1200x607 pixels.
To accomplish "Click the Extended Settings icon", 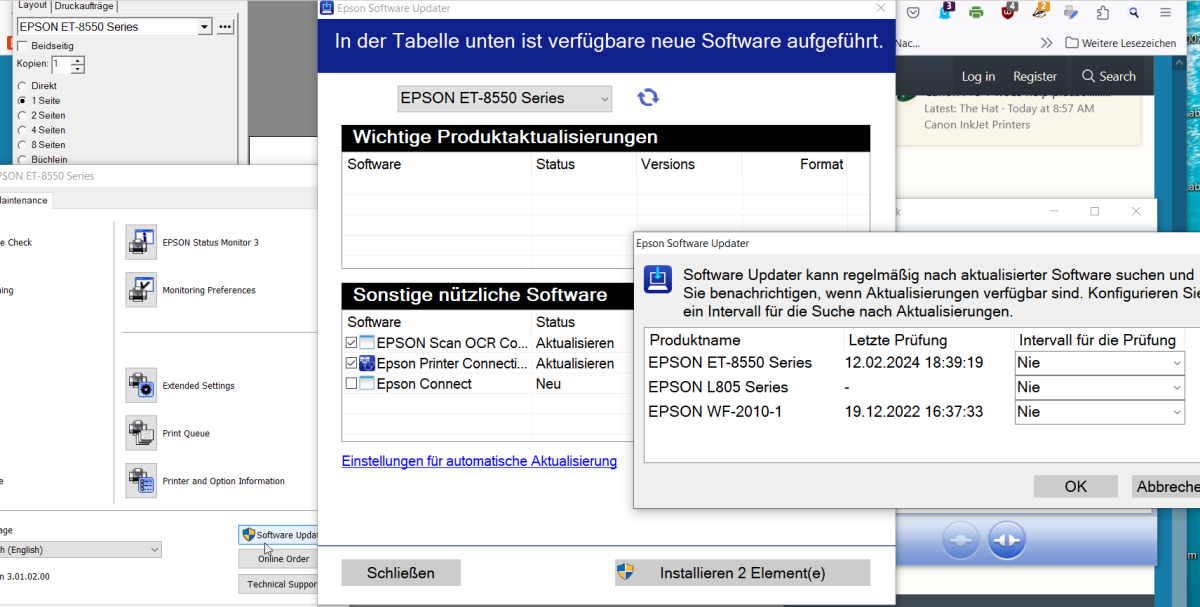I will click(x=141, y=386).
